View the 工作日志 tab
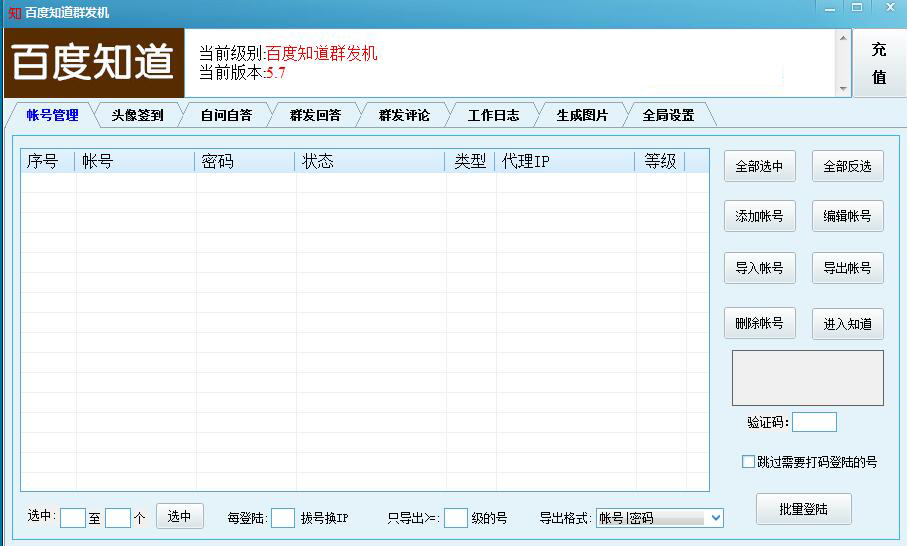 pos(493,115)
